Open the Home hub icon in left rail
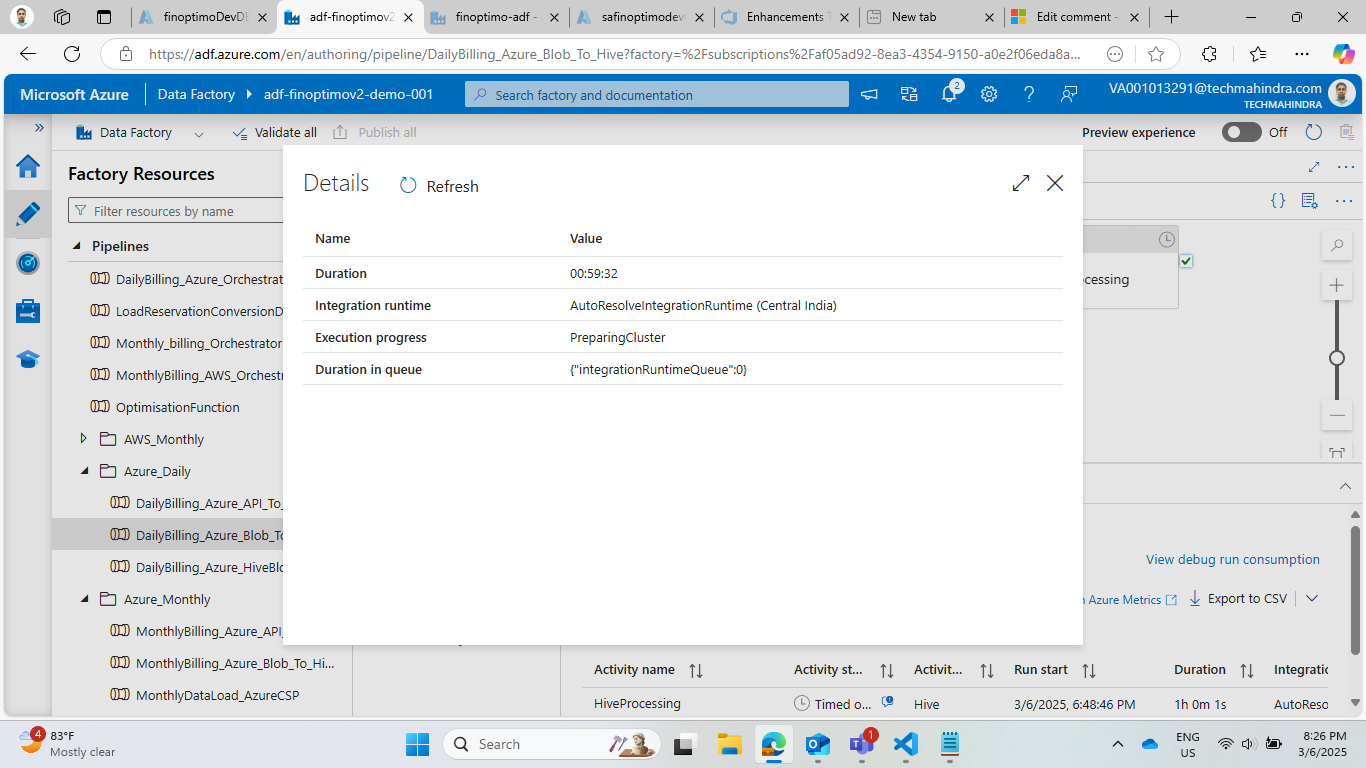The image size is (1366, 768). click(28, 166)
